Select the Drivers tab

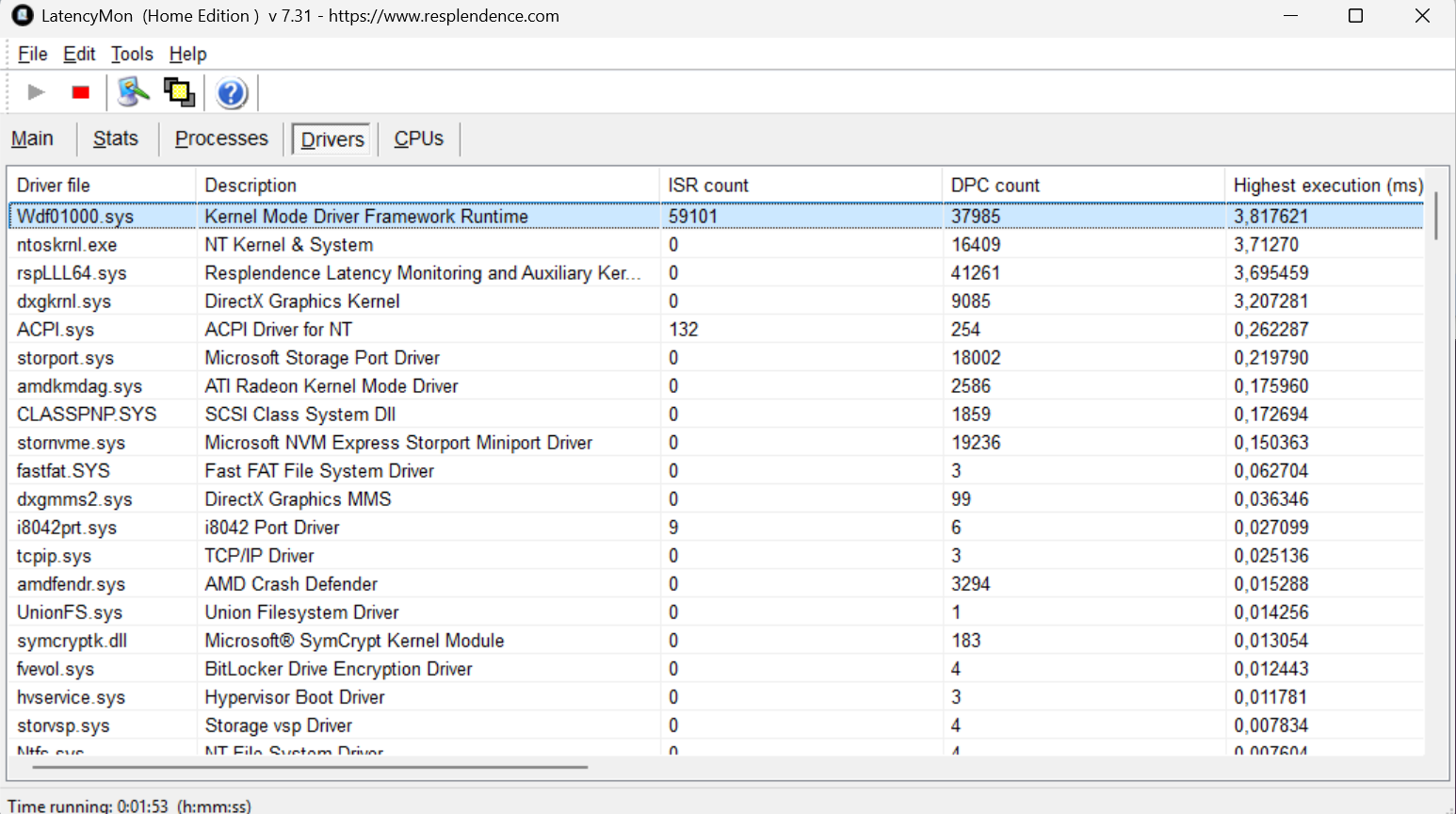[332, 139]
